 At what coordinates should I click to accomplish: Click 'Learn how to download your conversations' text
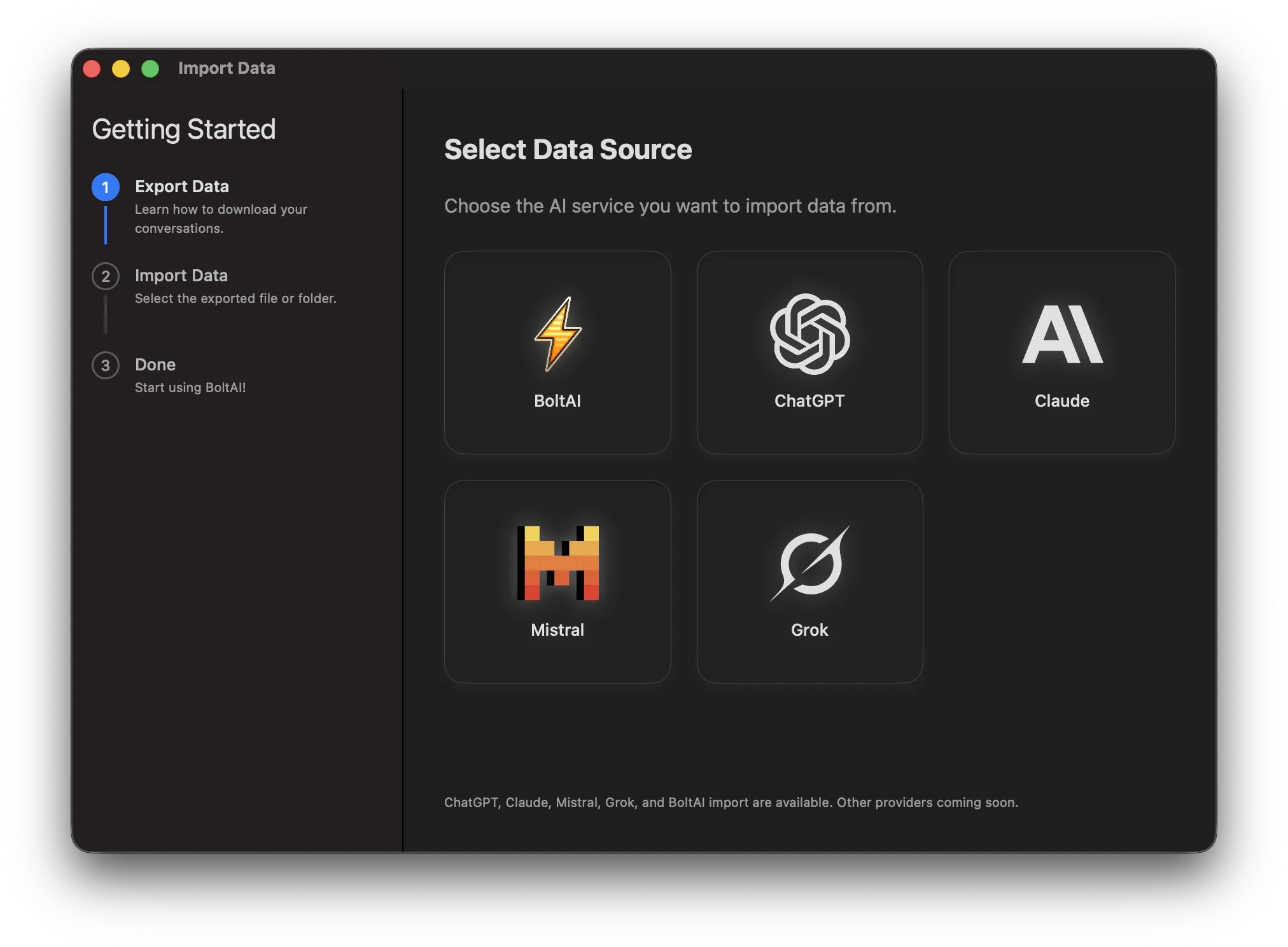[x=221, y=218]
